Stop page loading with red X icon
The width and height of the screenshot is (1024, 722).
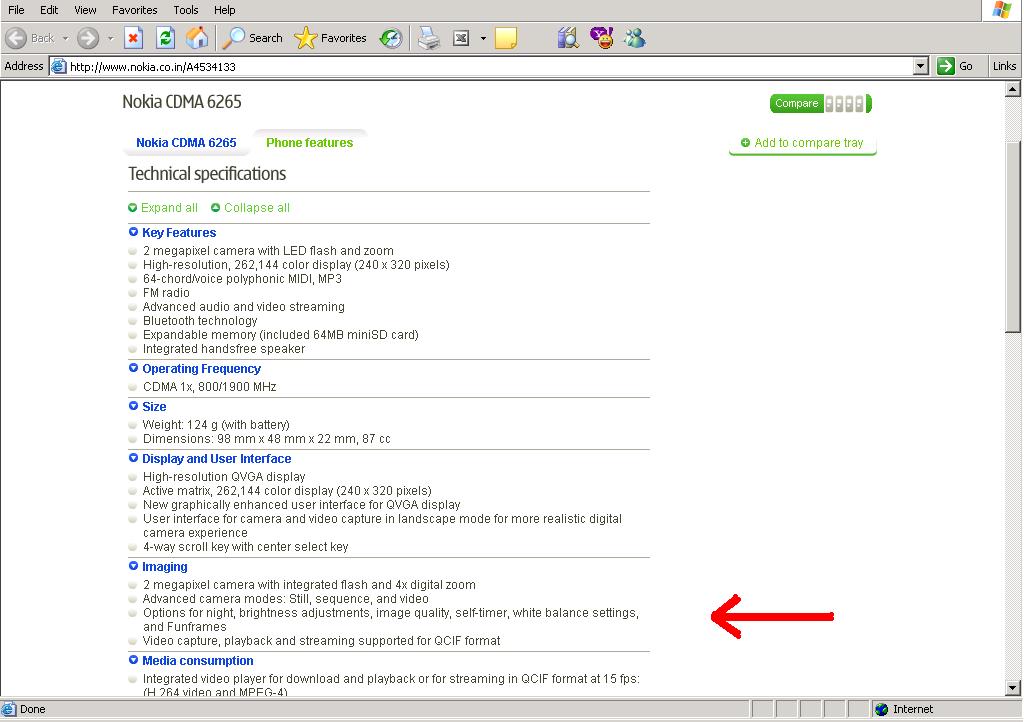pos(133,38)
